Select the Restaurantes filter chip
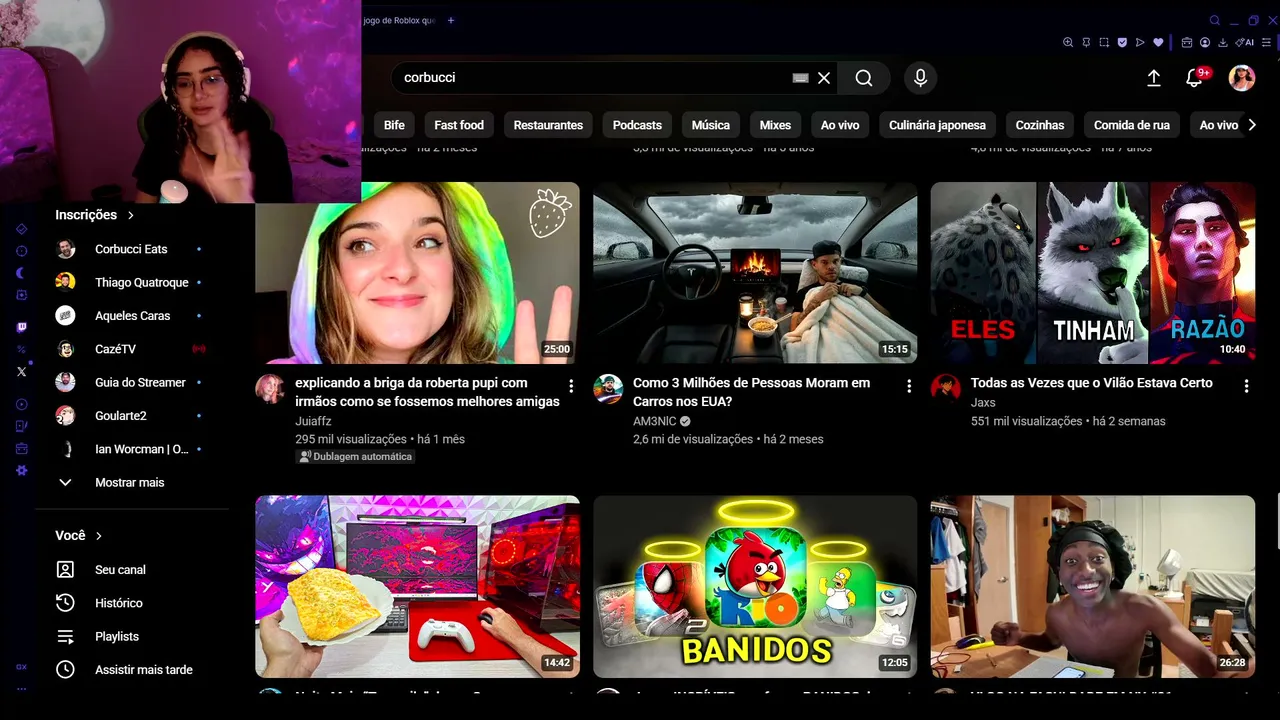1280x720 pixels. point(548,125)
